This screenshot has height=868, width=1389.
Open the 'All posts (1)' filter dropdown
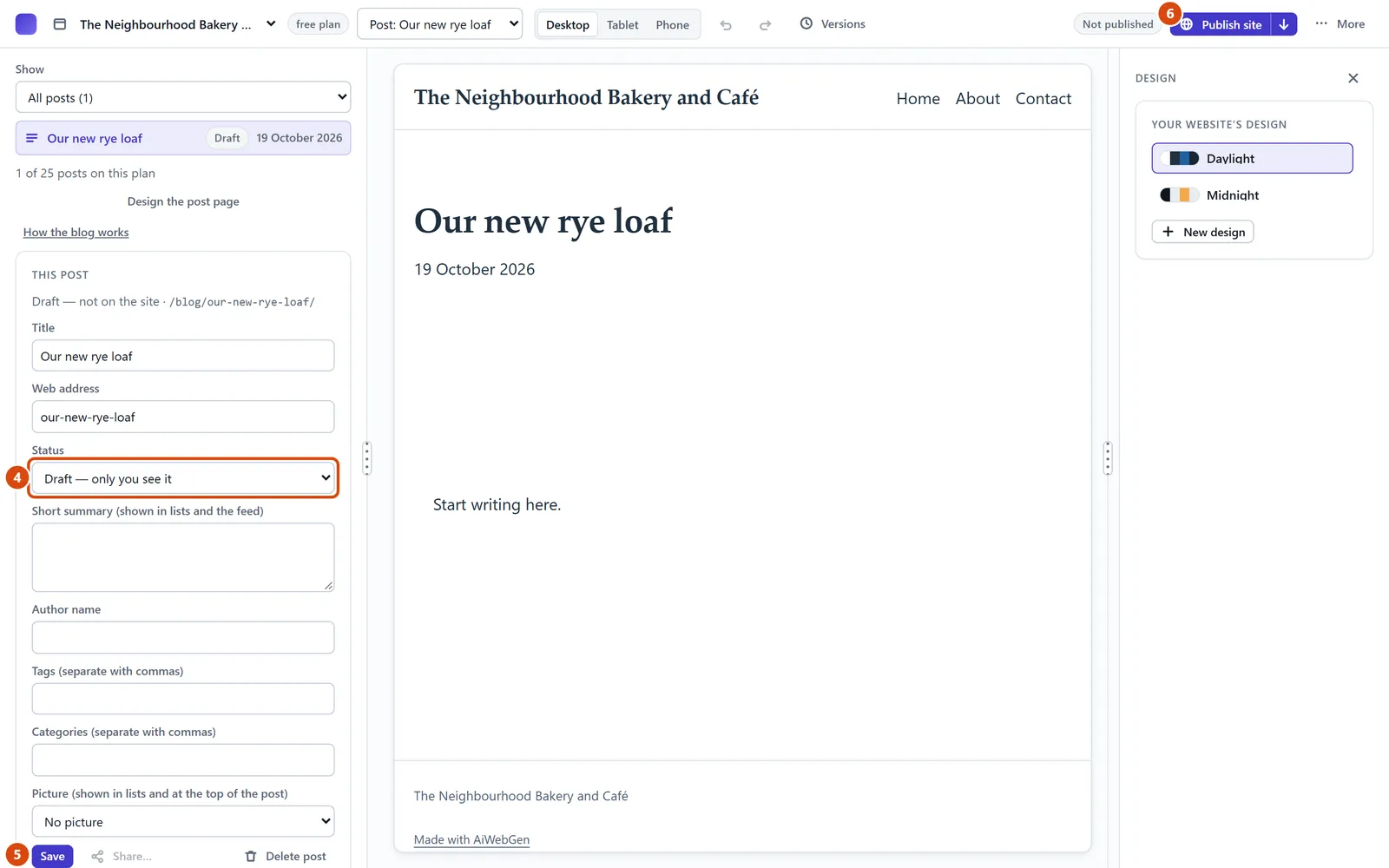click(x=183, y=97)
